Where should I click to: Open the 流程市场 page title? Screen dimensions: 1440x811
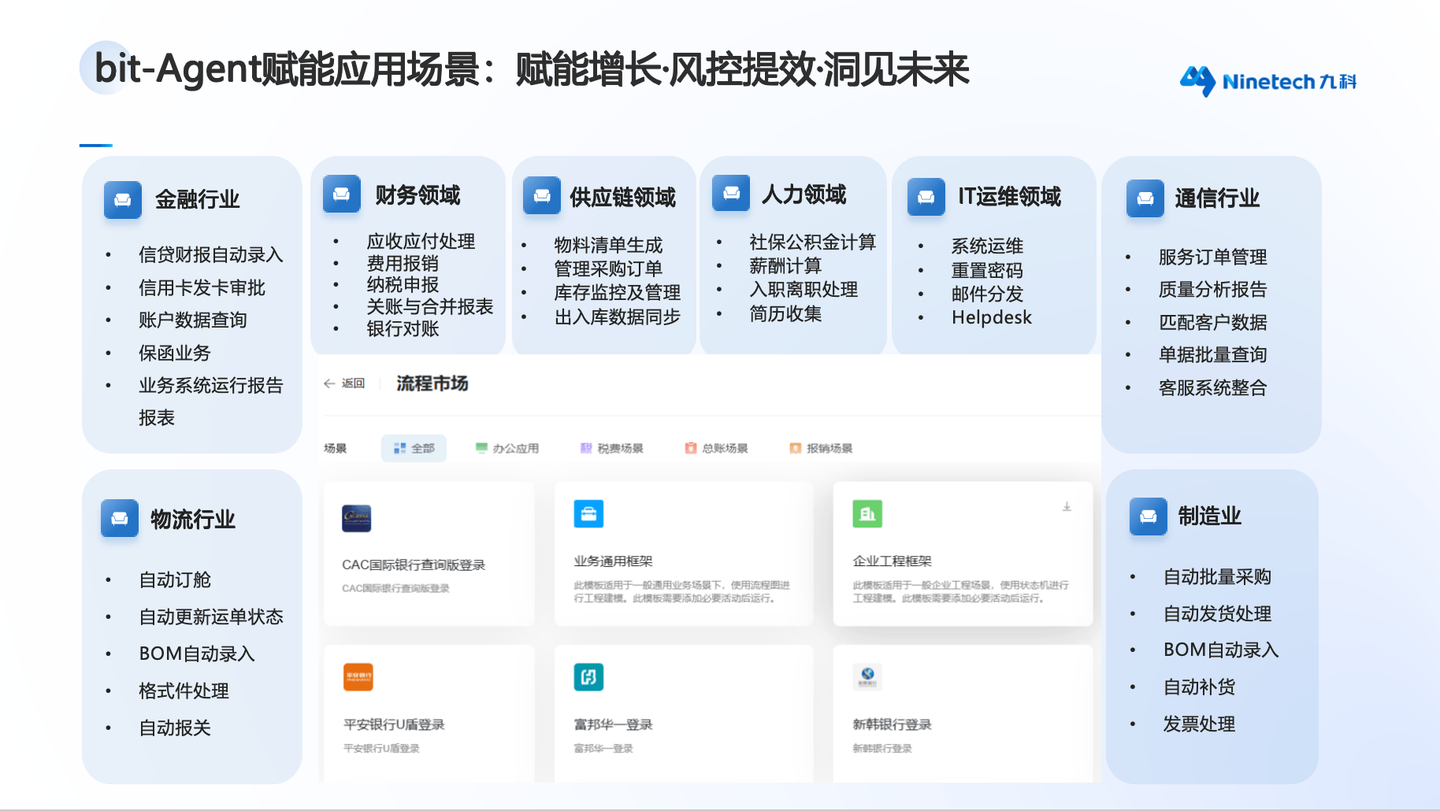point(431,383)
